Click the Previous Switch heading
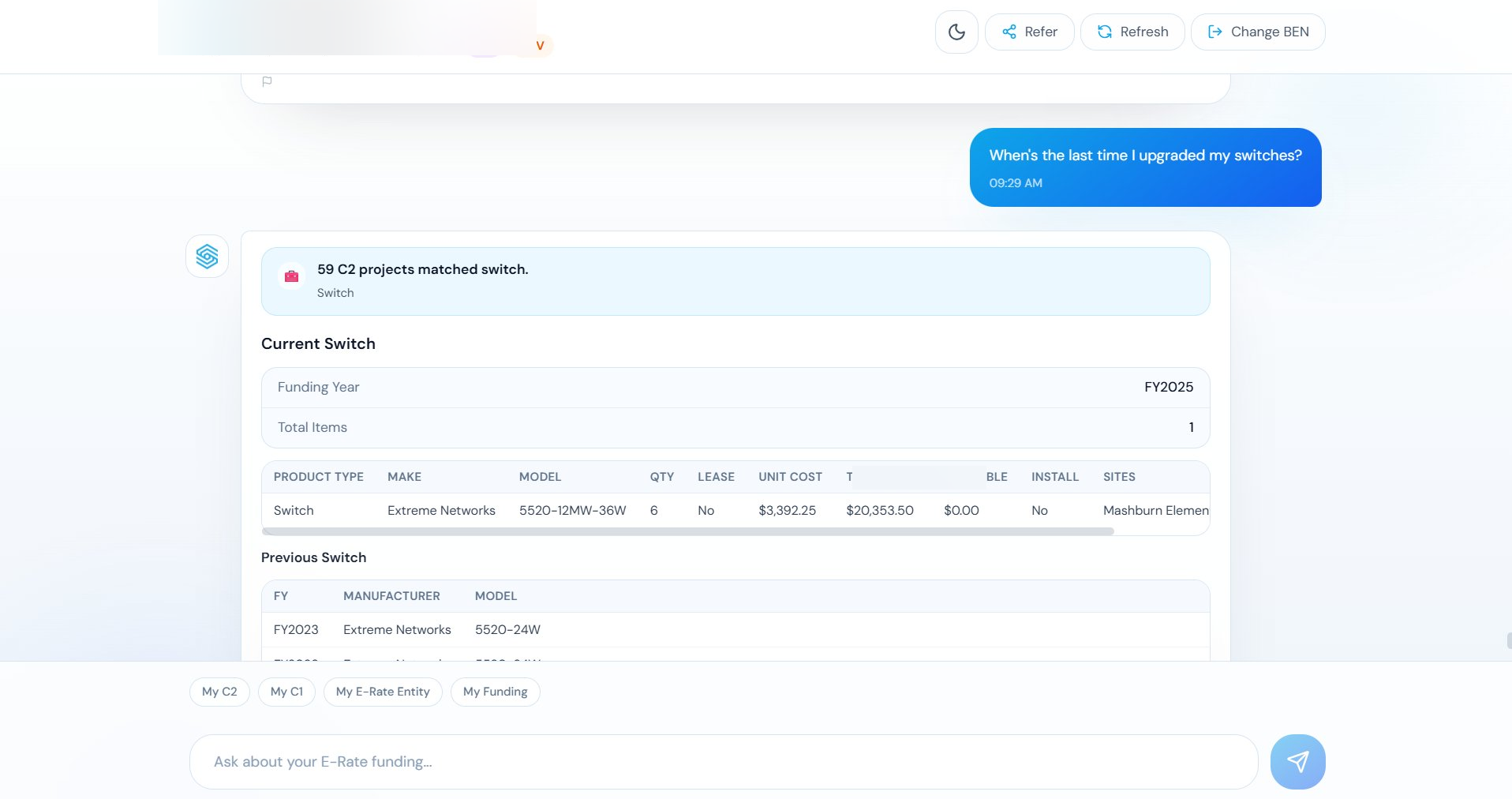1512x799 pixels. coord(313,557)
